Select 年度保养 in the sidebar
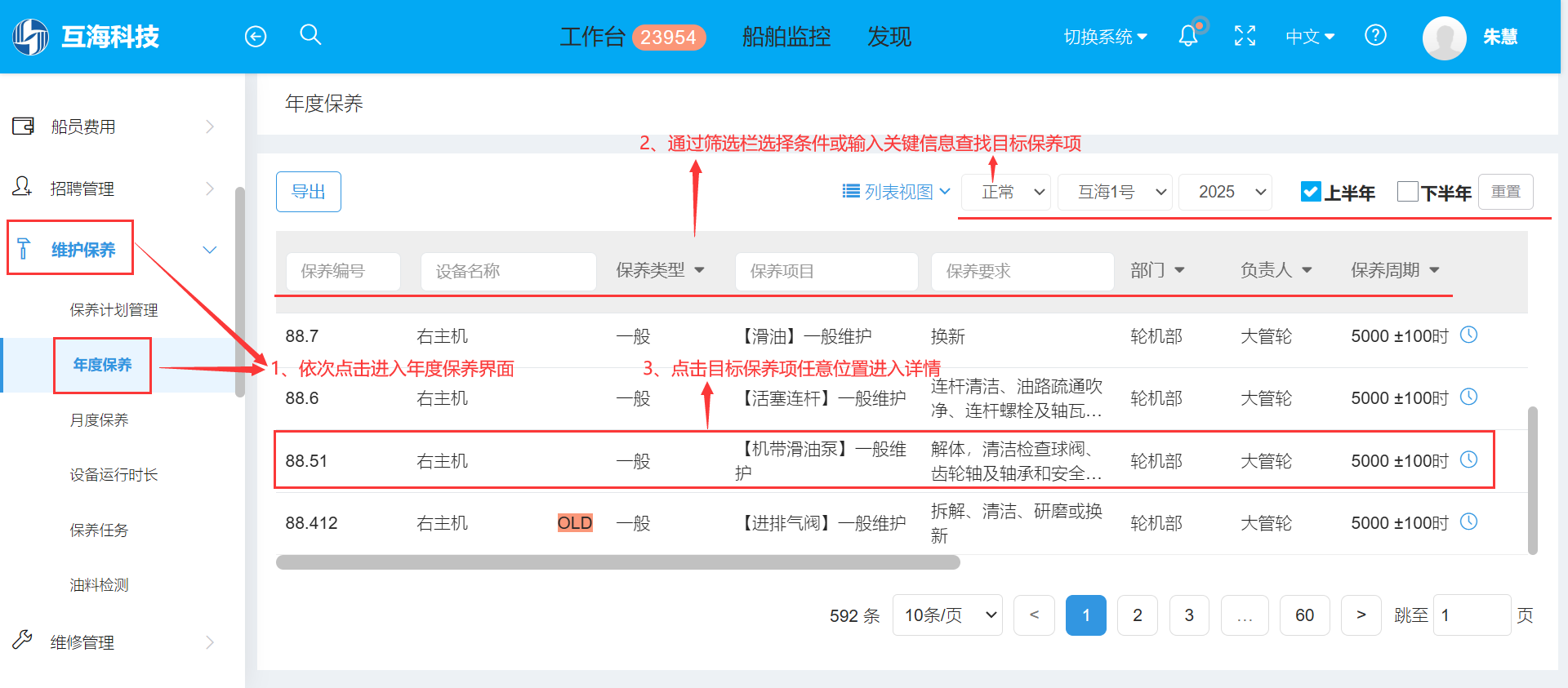Viewport: 1568px width, 688px height. (102, 365)
